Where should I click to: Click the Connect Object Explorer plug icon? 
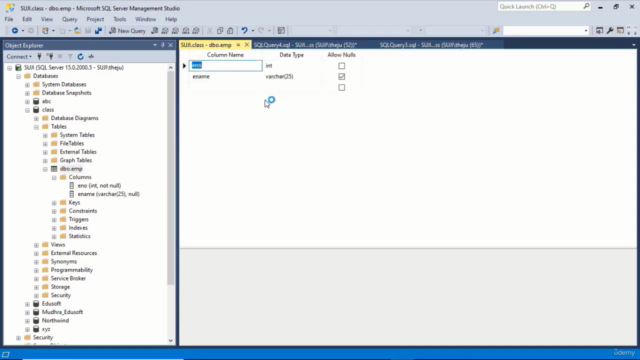[39, 56]
